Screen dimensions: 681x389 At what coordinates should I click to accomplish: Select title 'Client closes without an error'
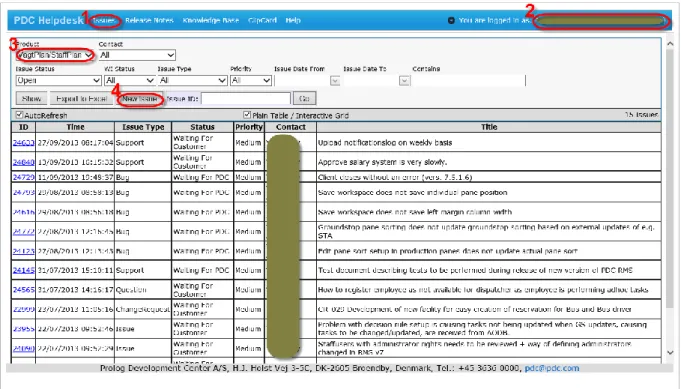click(x=395, y=177)
